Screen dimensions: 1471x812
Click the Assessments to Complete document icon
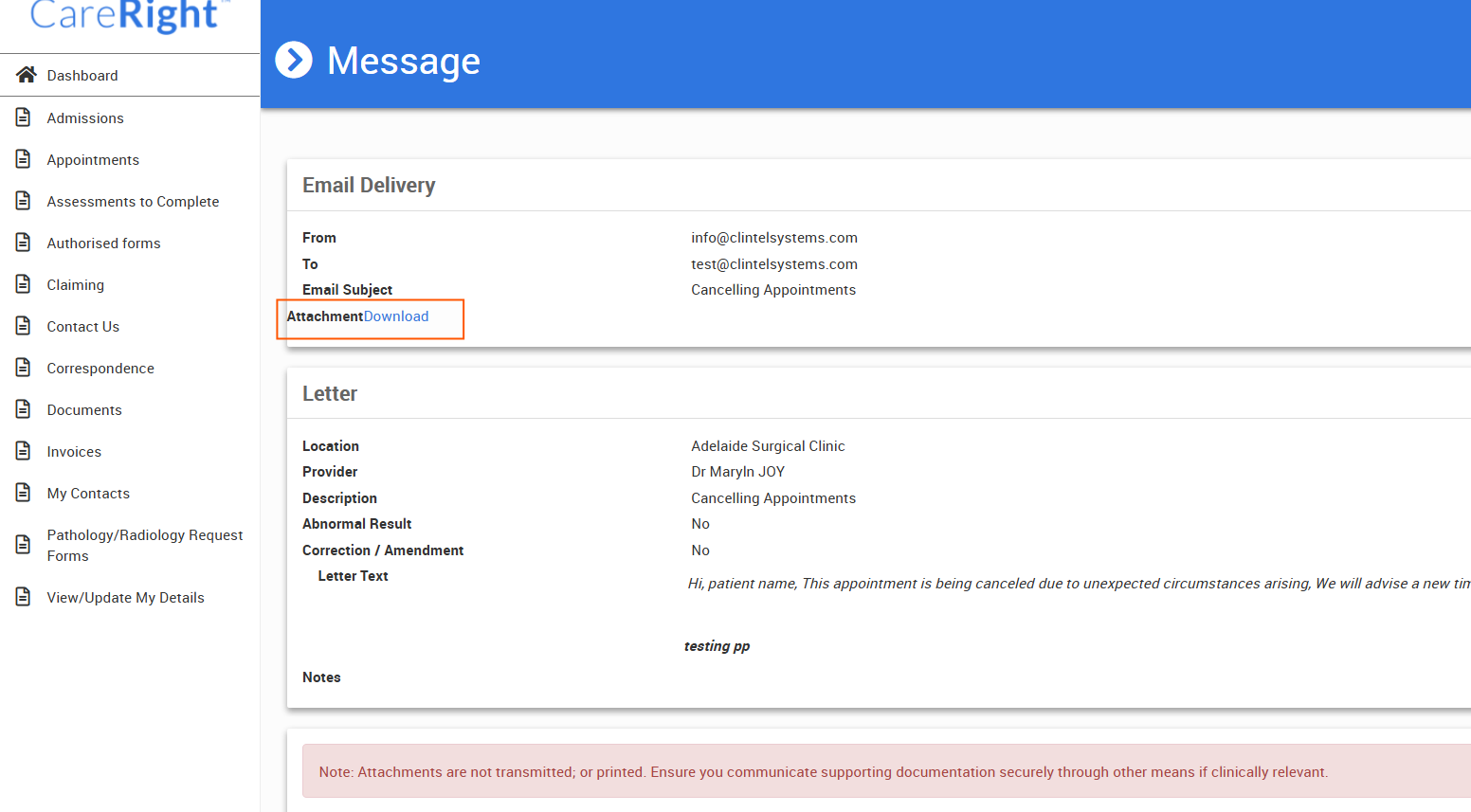(x=24, y=201)
